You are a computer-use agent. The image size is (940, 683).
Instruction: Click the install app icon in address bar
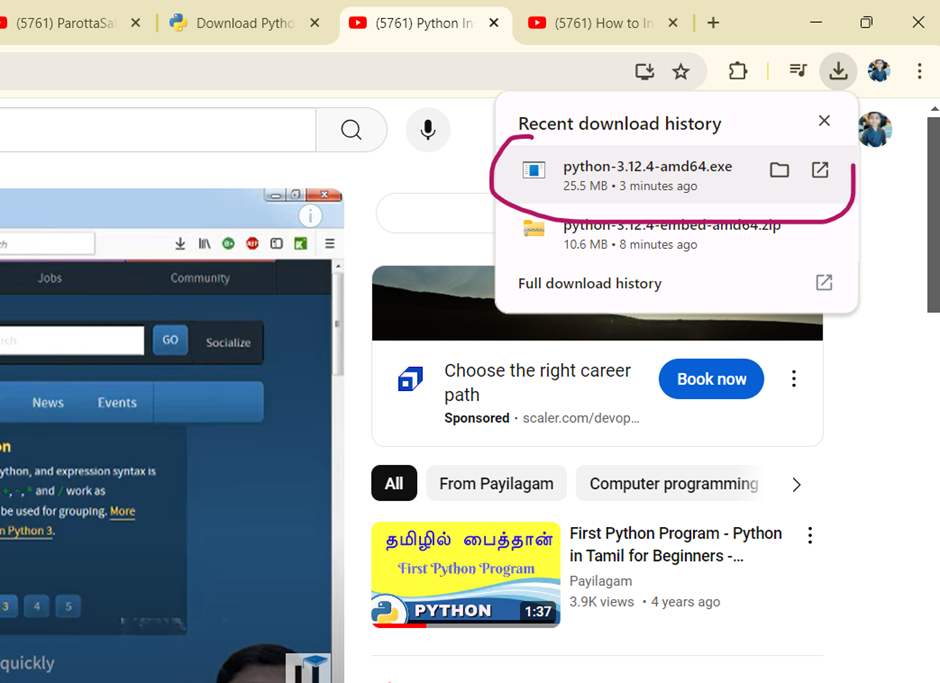[x=644, y=72]
